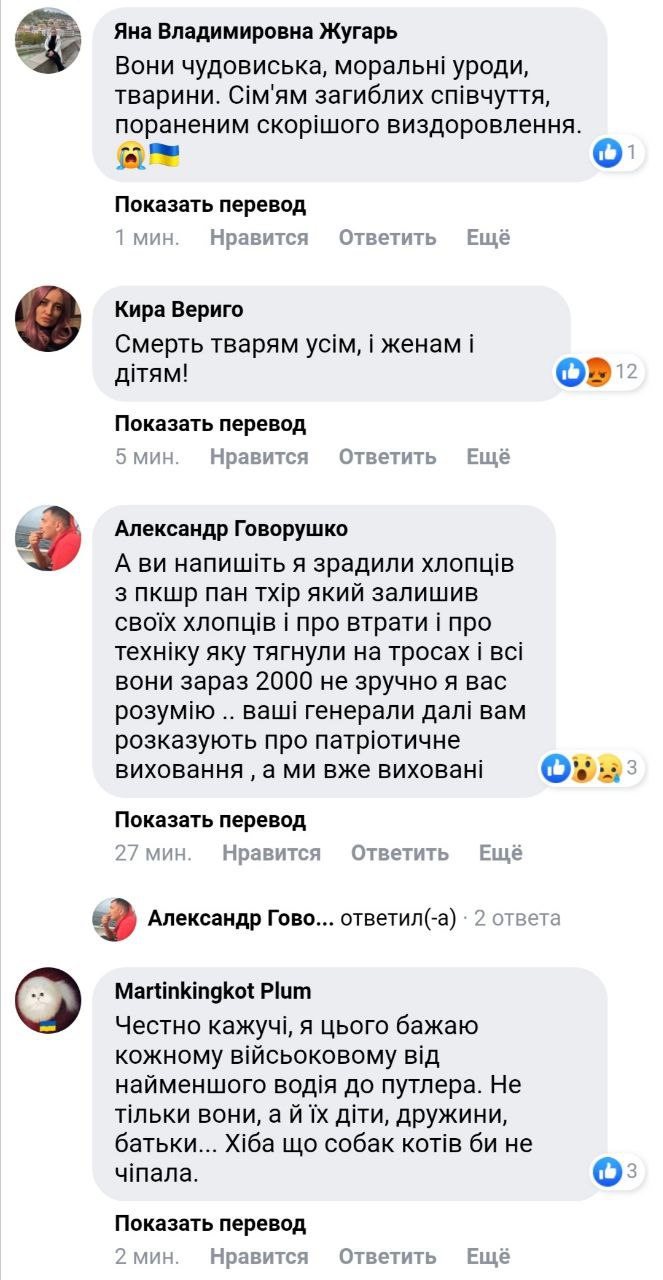Like Кира Вериго's comment via Нравится
This screenshot has height=1280, width=663.
click(259, 457)
